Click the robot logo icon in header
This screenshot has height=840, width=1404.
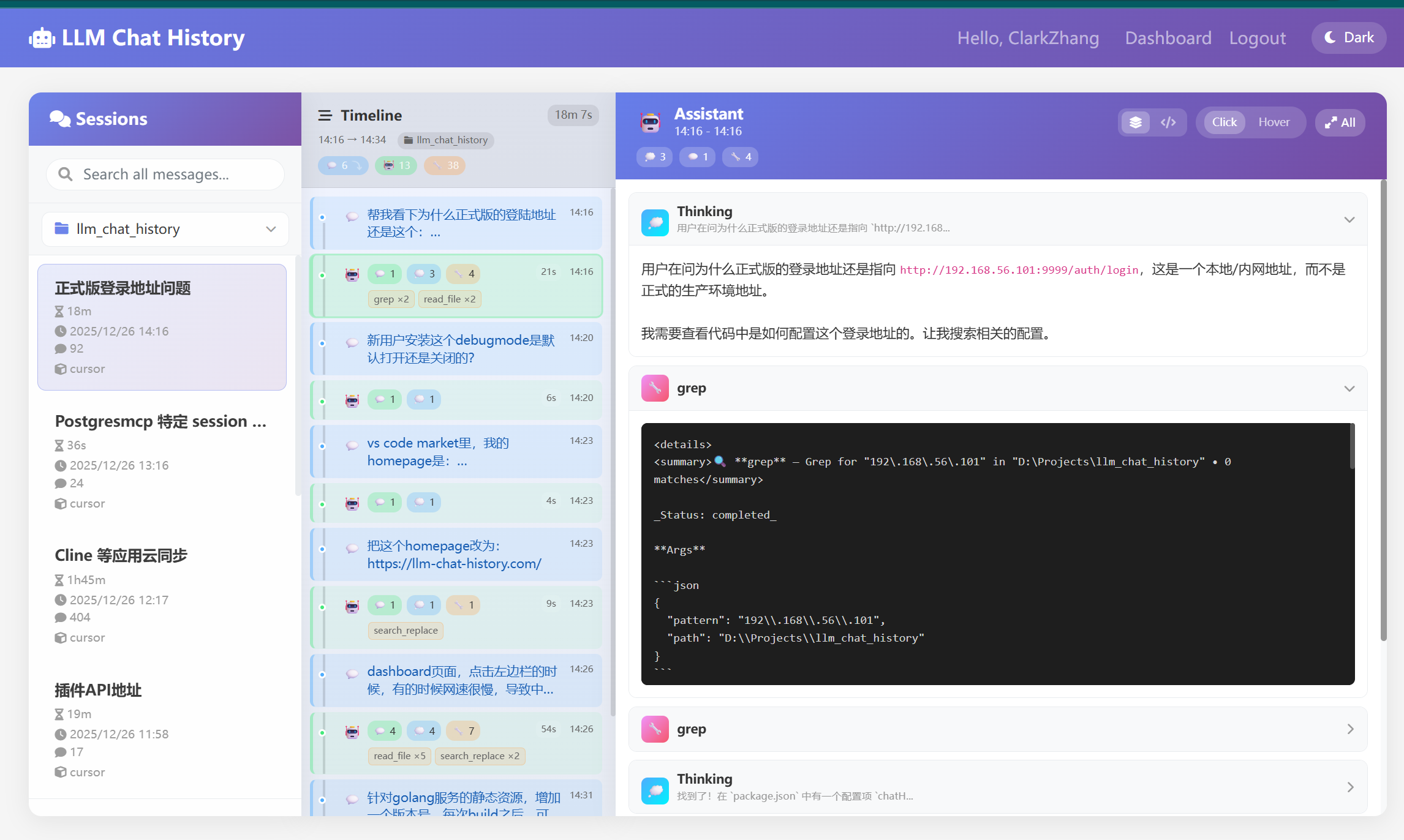[x=42, y=38]
